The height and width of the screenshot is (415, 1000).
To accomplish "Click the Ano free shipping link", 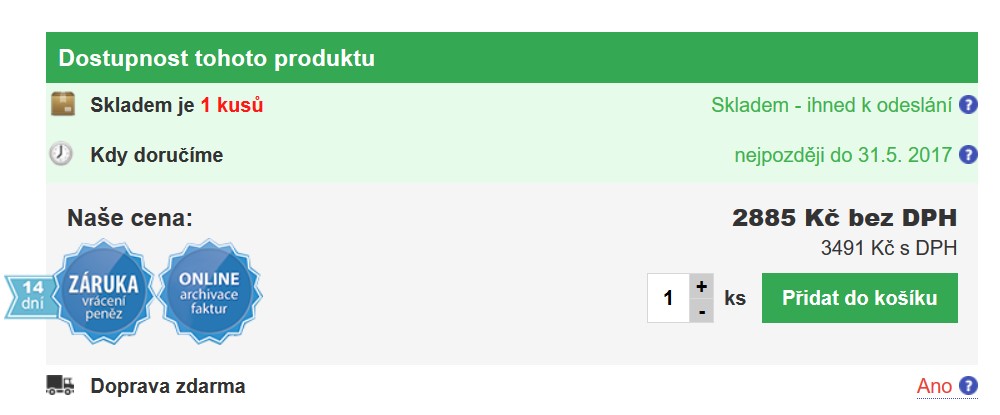I will [934, 386].
